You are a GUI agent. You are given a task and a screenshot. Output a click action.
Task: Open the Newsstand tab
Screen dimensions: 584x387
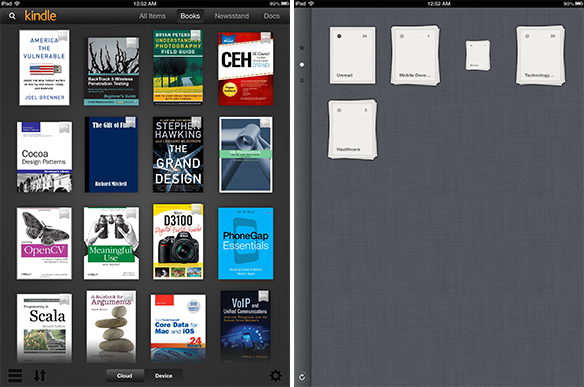click(232, 16)
